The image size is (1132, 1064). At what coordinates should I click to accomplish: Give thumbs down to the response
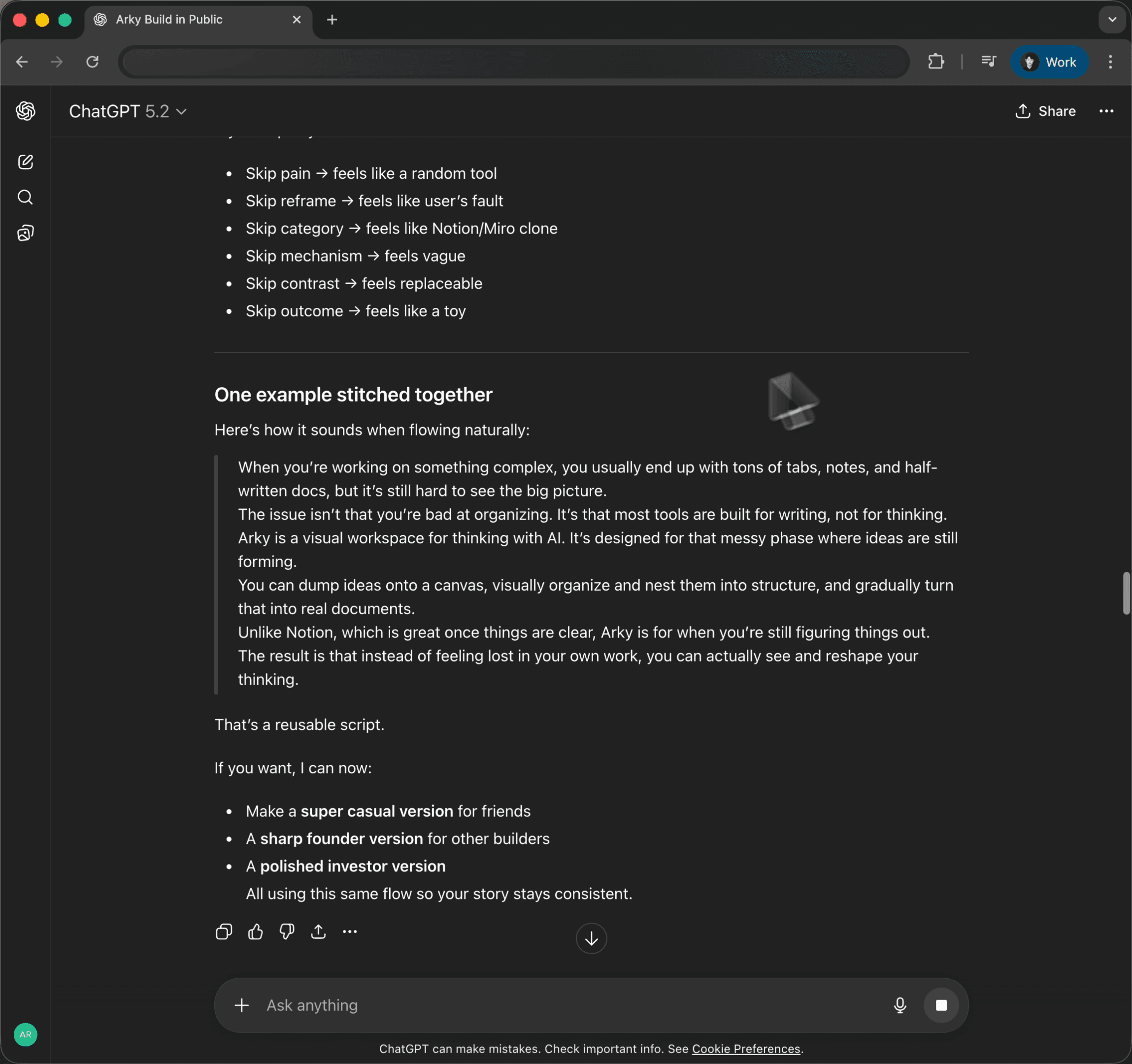[287, 932]
